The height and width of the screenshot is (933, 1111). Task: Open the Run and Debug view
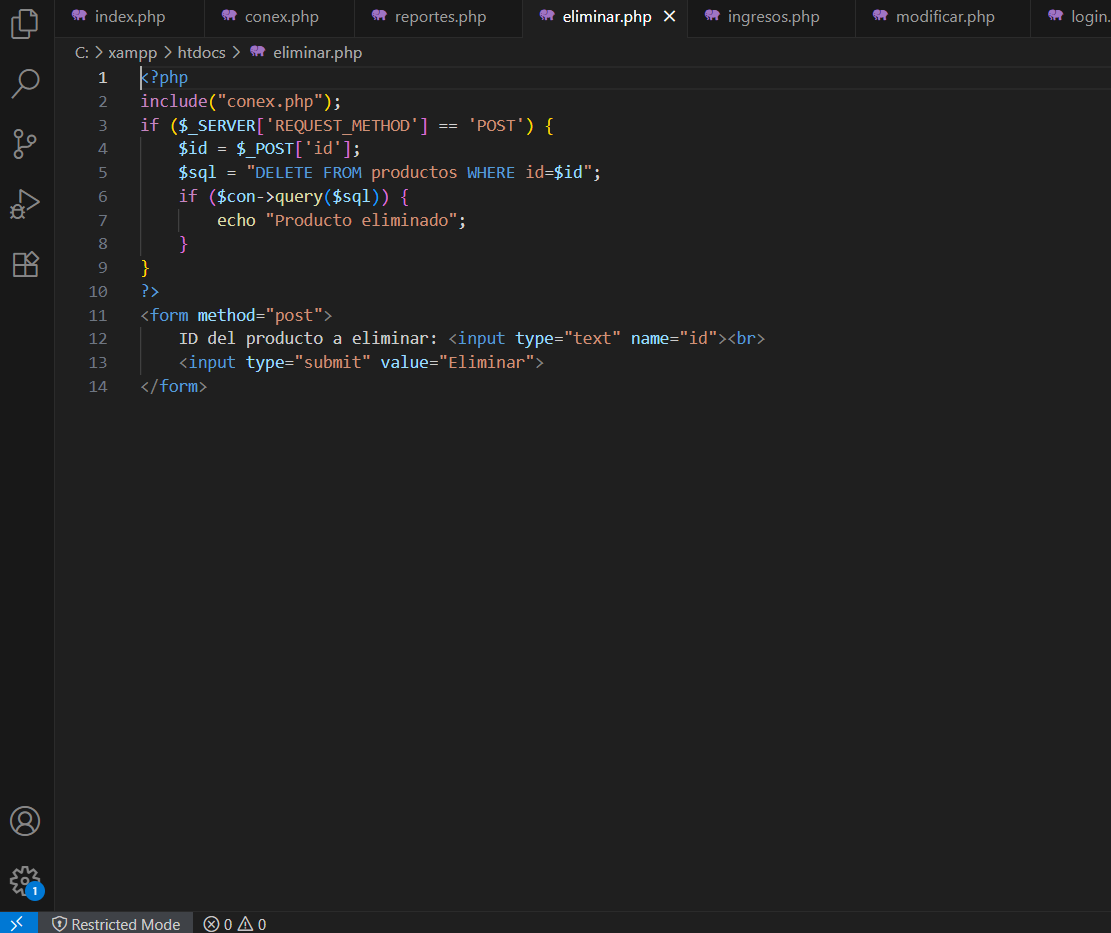tap(25, 204)
